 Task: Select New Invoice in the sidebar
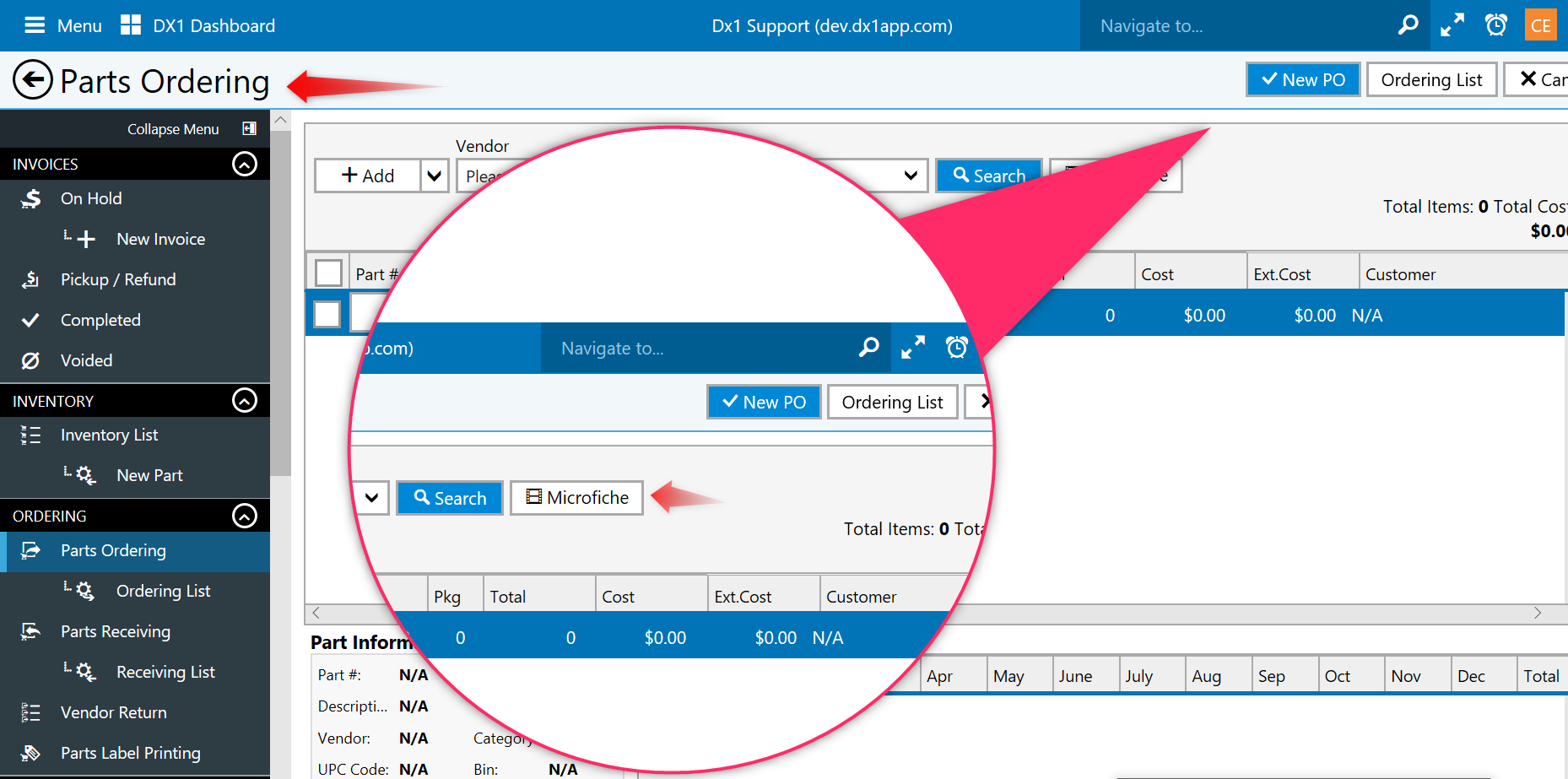[x=161, y=239]
